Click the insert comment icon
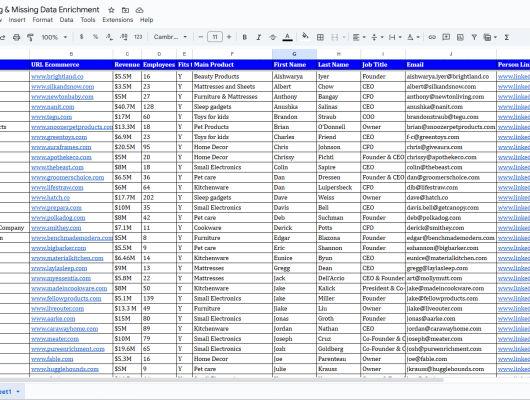 446,37
